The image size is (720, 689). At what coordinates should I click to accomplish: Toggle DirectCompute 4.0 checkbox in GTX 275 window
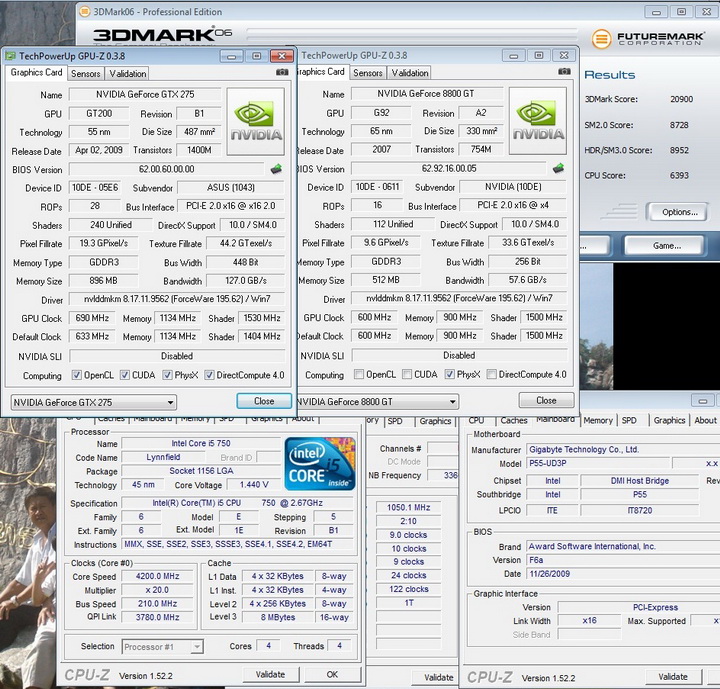[x=209, y=375]
